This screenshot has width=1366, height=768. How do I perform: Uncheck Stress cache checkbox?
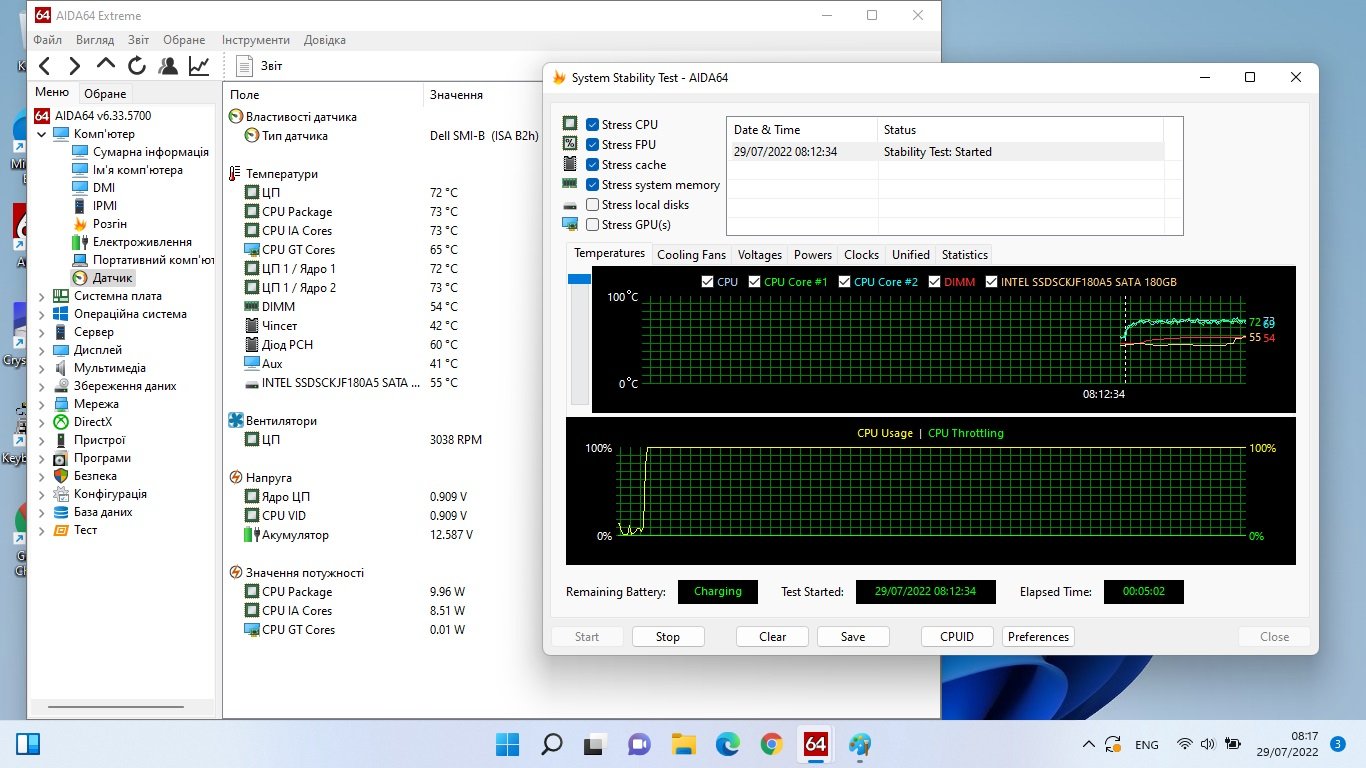pyautogui.click(x=593, y=165)
